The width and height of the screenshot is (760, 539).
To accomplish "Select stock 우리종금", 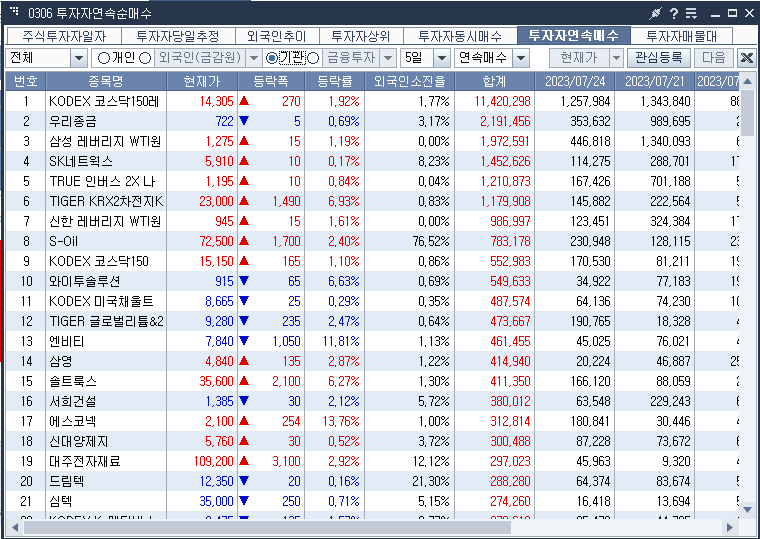I will (73, 121).
